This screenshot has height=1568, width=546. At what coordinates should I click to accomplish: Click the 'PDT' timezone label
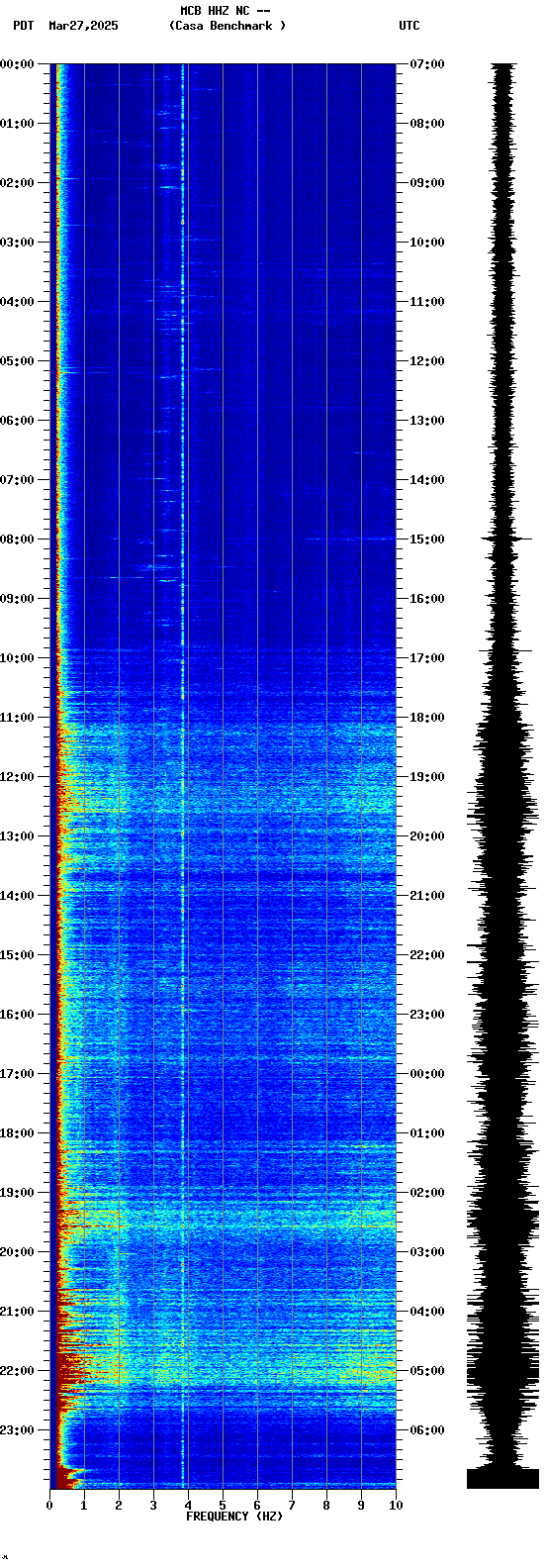pos(23,26)
